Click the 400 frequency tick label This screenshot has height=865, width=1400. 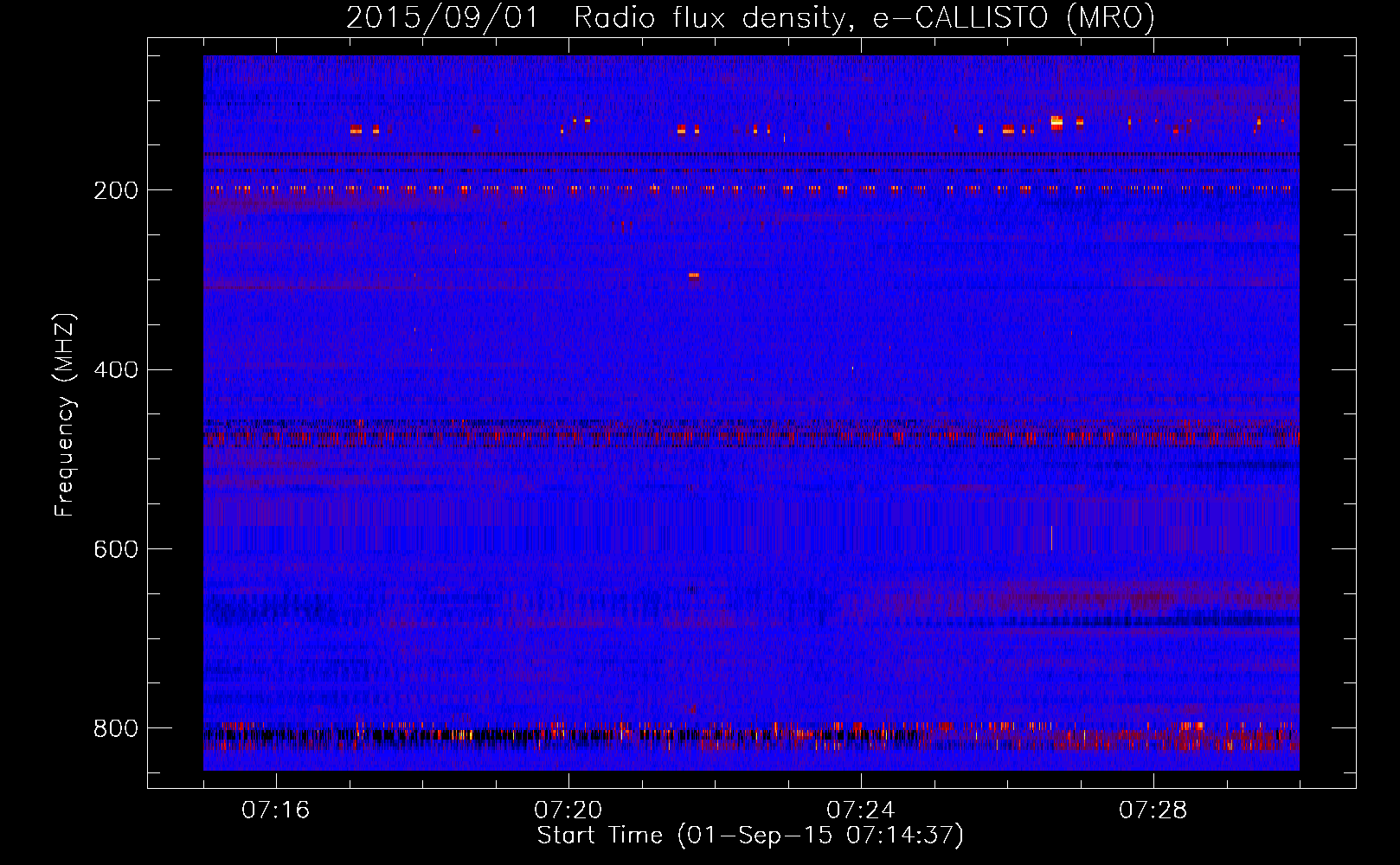(115, 370)
